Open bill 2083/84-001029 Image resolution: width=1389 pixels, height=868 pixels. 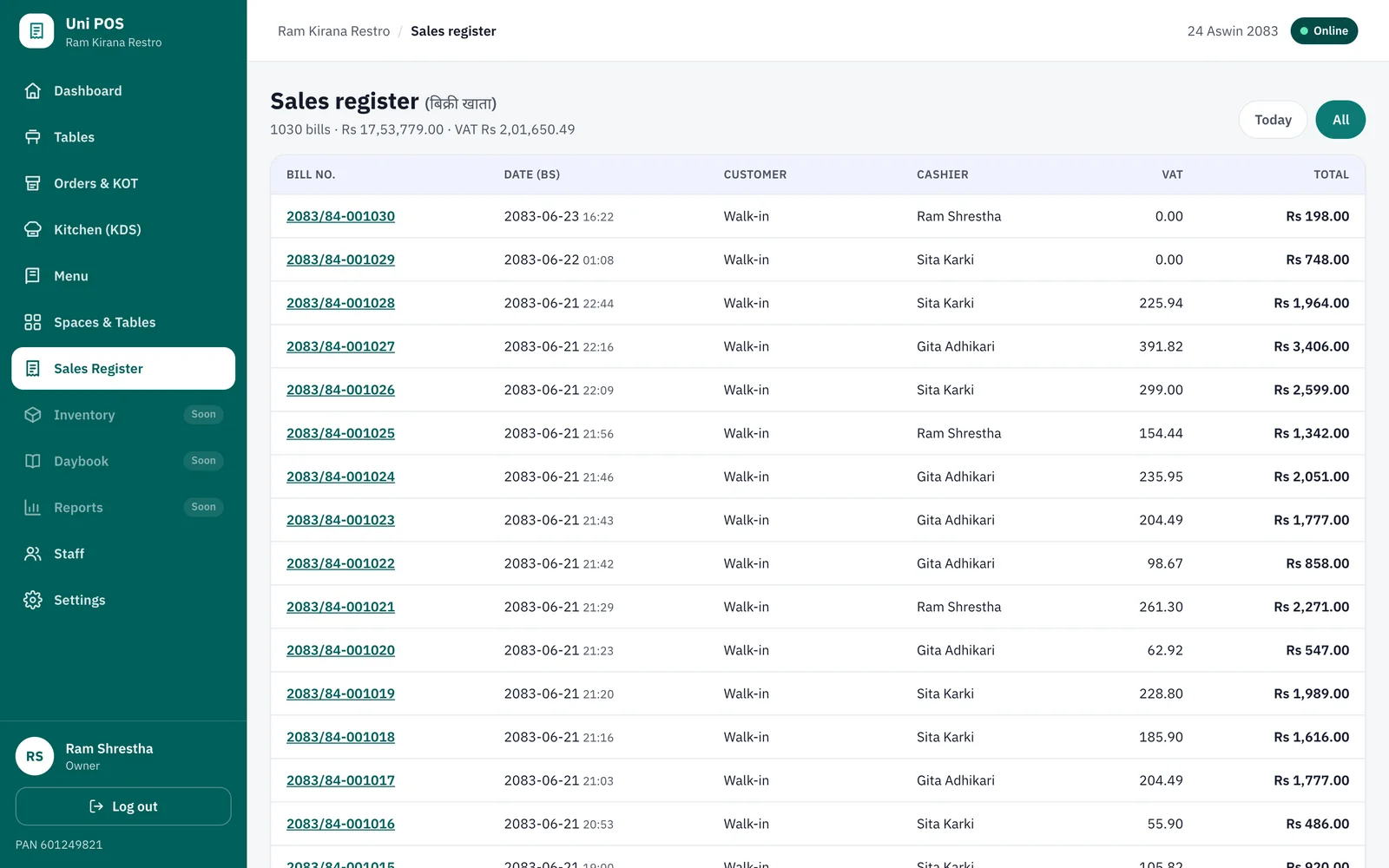(340, 260)
